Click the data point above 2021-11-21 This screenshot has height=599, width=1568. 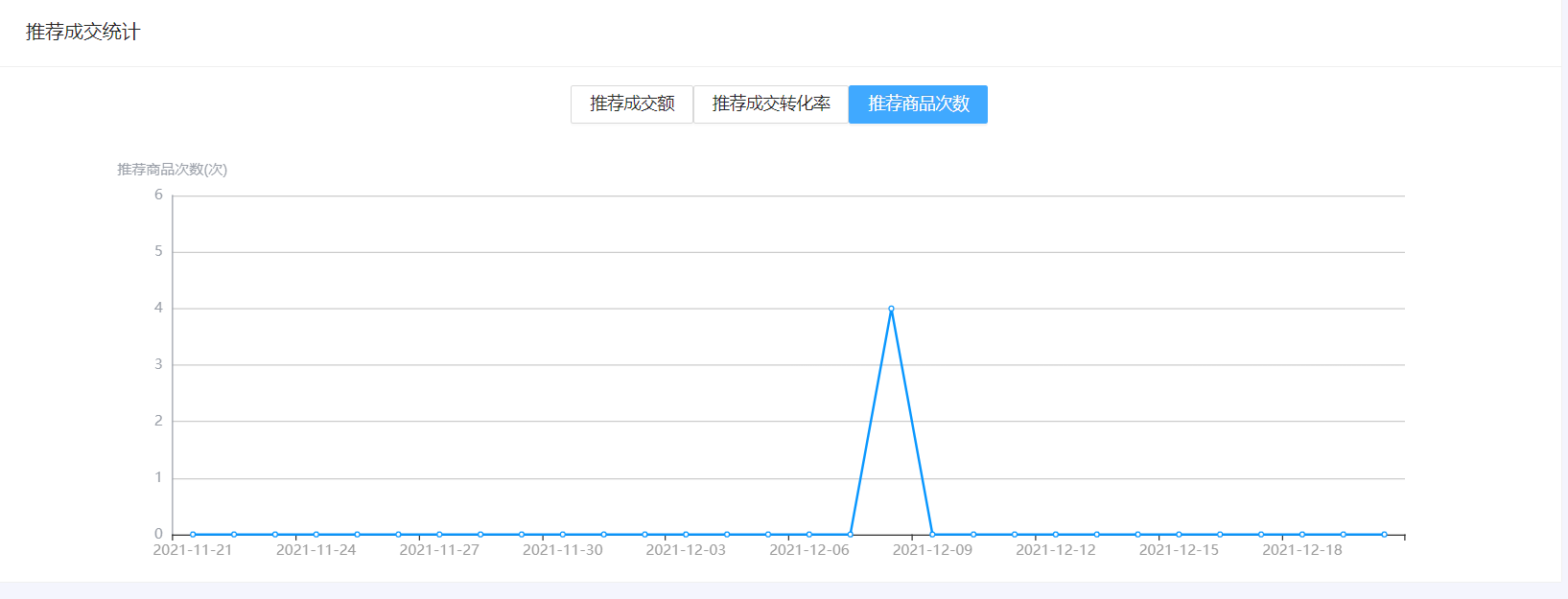(x=193, y=535)
